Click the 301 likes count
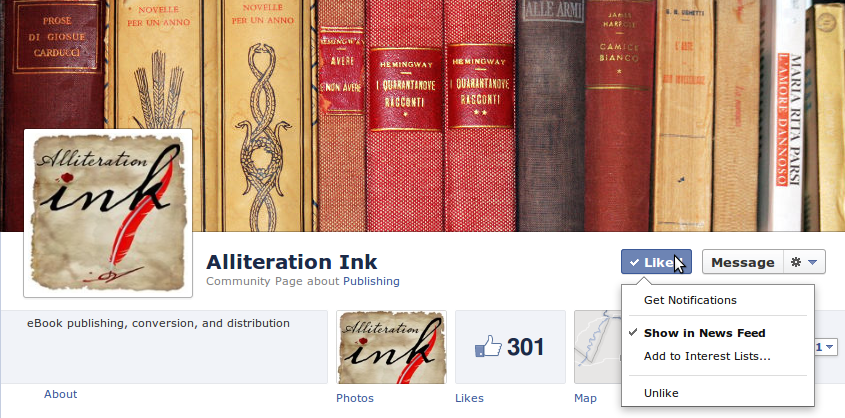 [x=525, y=347]
